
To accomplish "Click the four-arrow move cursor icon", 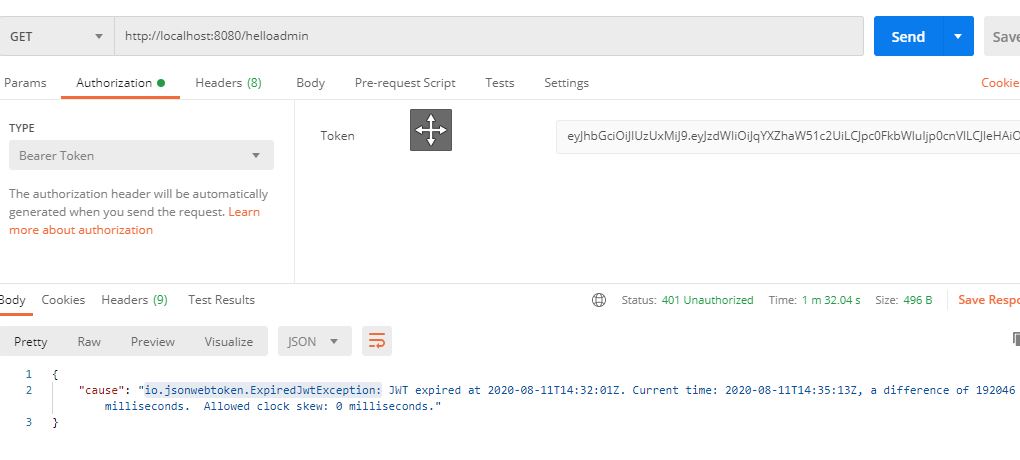I will (x=431, y=130).
